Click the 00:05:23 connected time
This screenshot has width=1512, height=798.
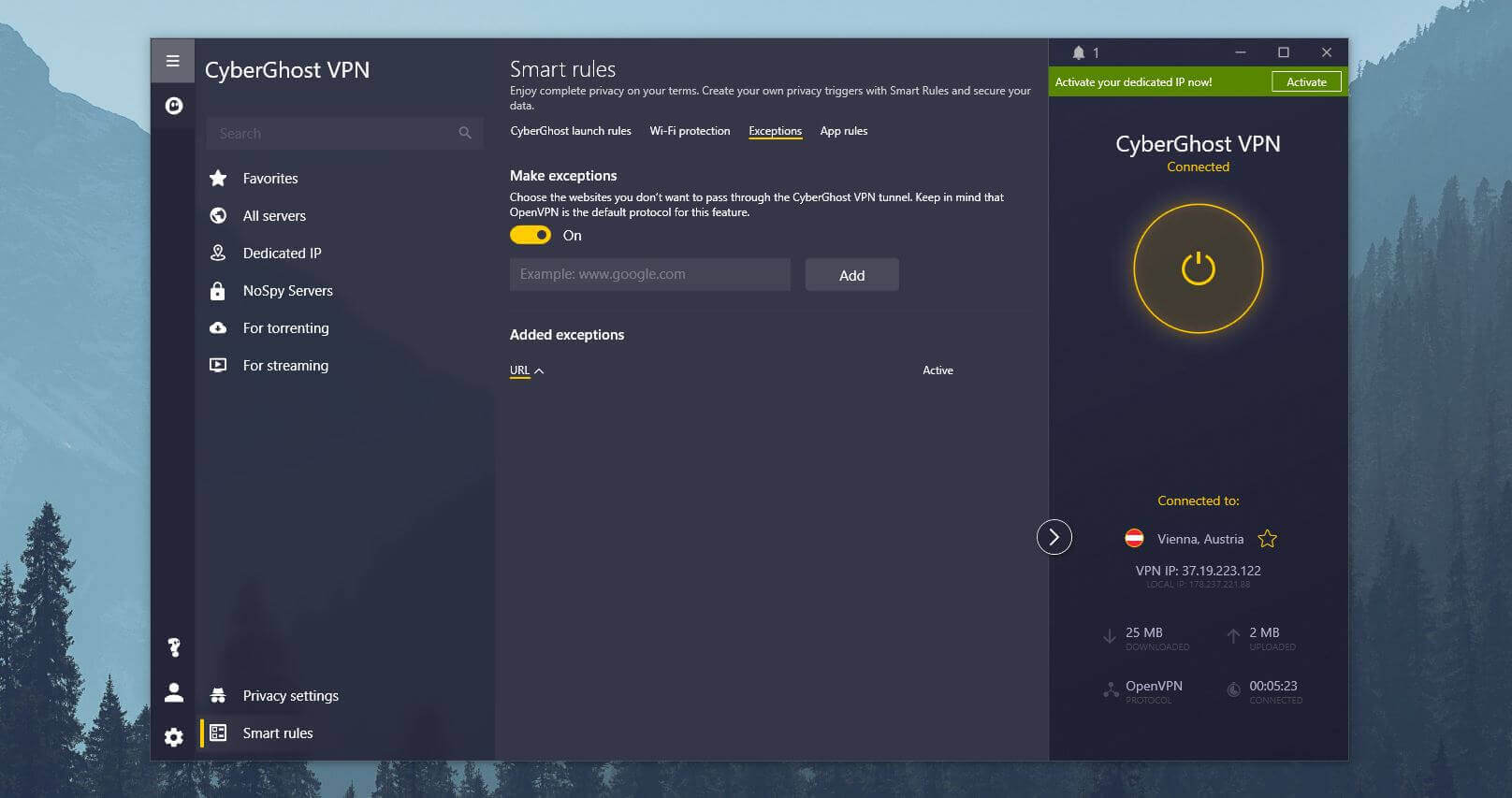(1273, 686)
